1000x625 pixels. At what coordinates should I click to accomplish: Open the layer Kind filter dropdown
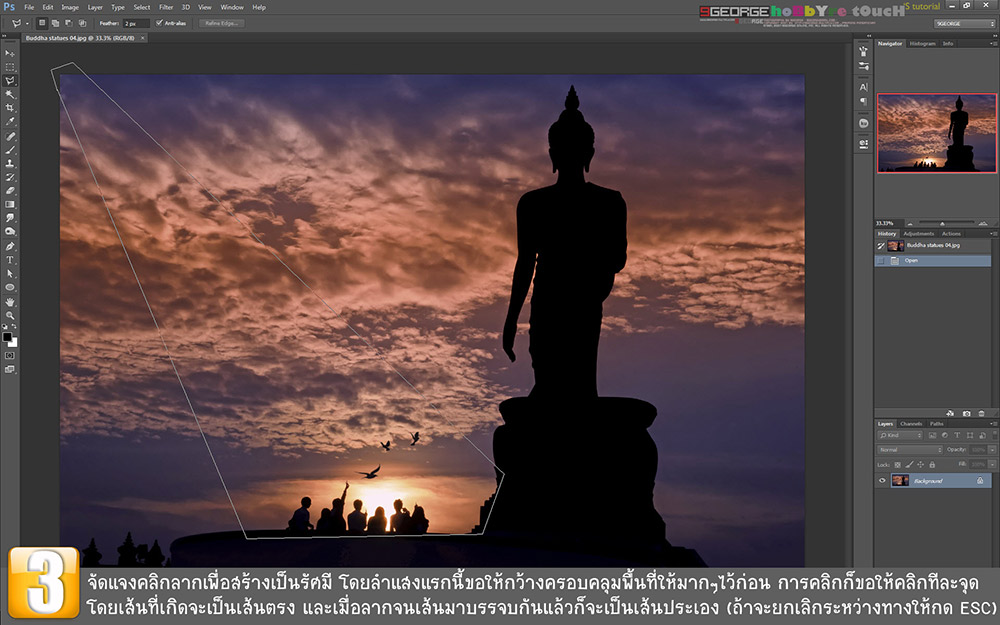pos(900,435)
